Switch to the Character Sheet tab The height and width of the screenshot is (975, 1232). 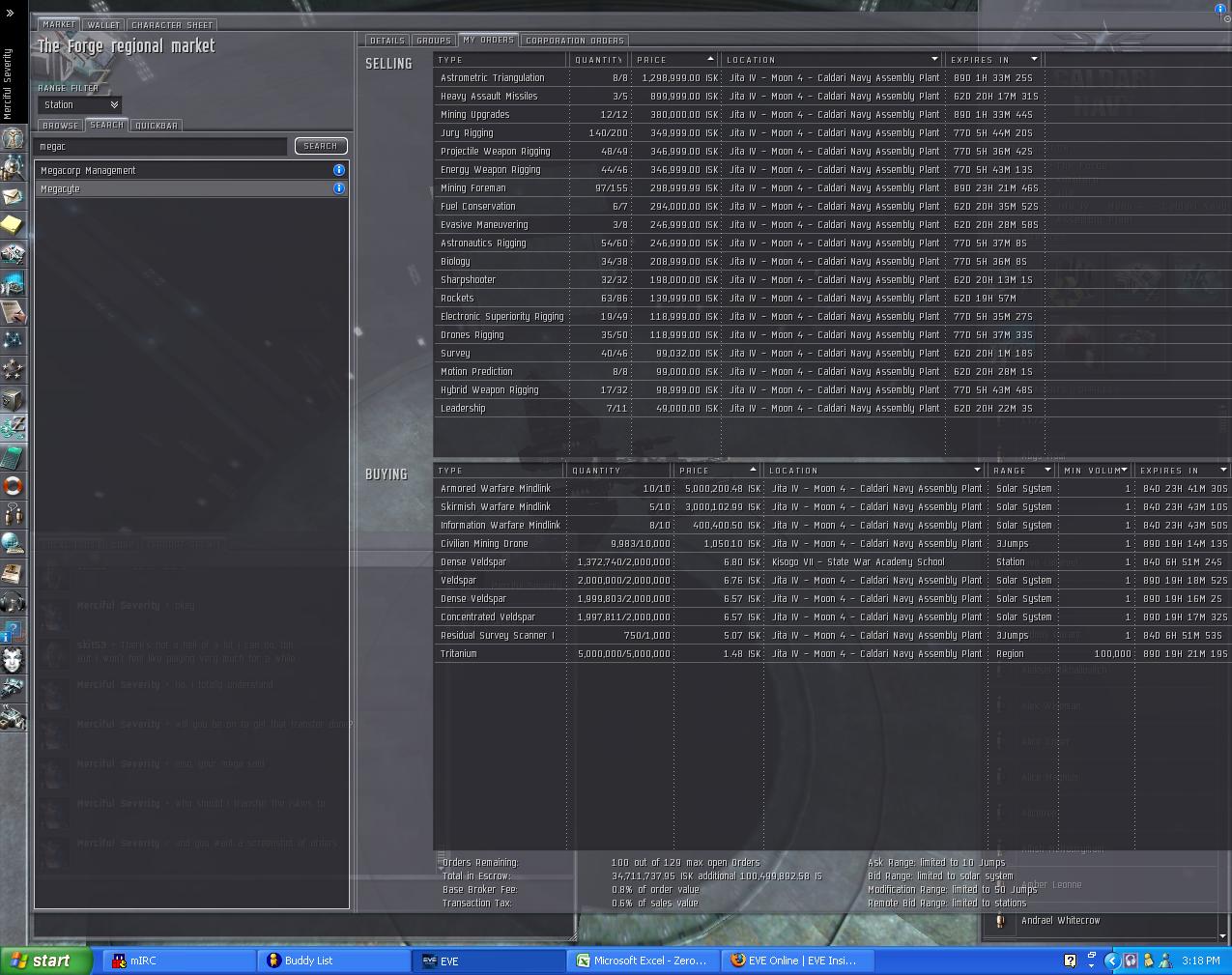[172, 25]
